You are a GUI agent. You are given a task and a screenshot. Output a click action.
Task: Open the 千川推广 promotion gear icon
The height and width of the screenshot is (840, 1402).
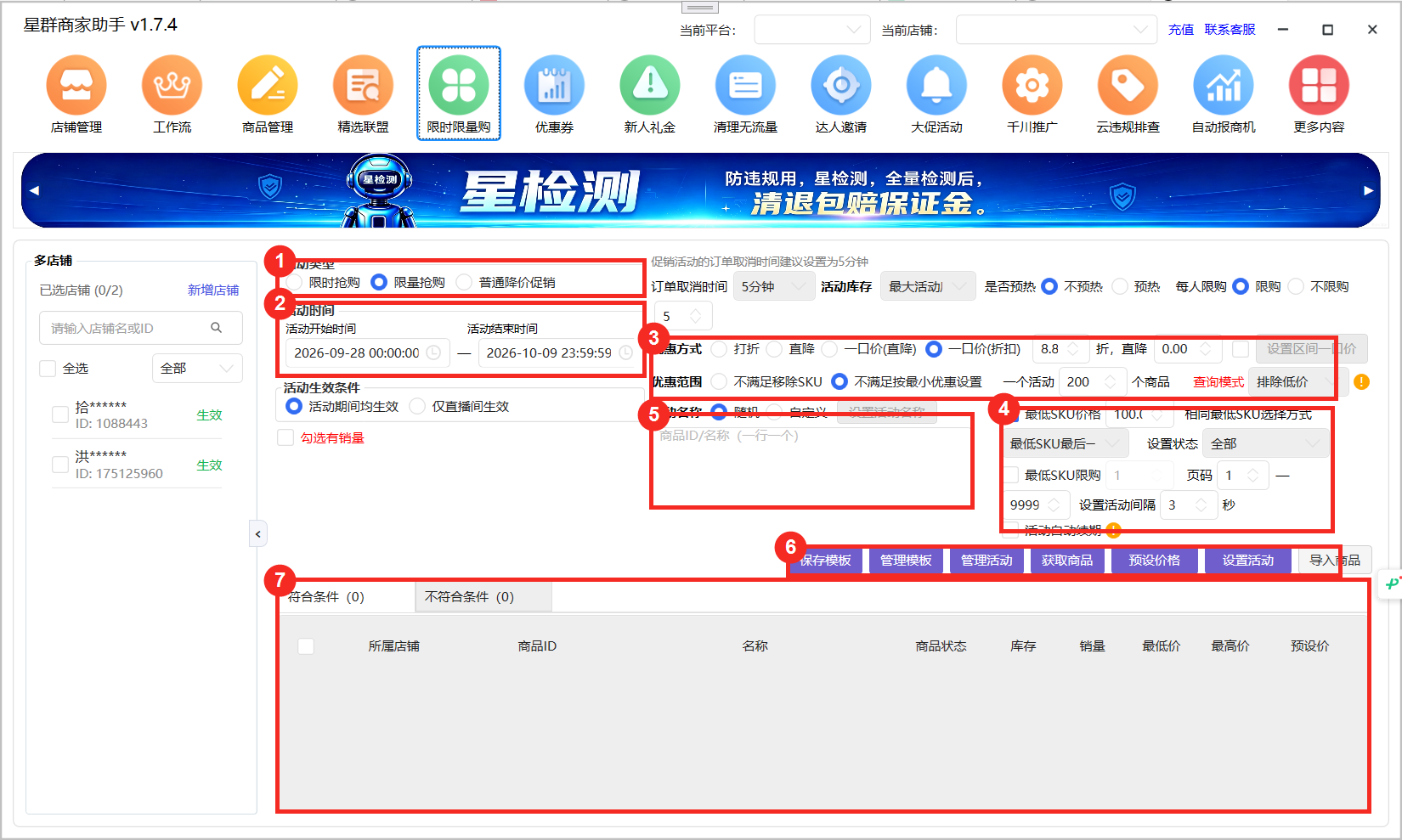coord(1032,85)
